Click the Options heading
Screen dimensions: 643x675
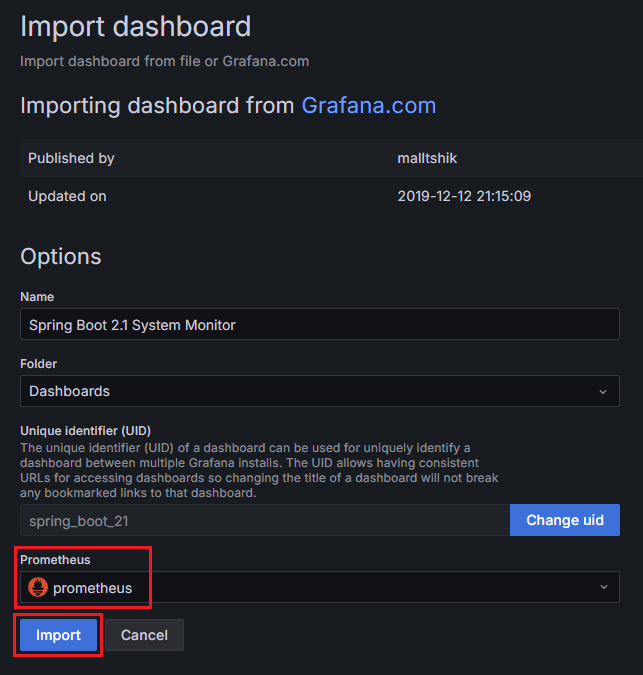pyautogui.click(x=61, y=257)
